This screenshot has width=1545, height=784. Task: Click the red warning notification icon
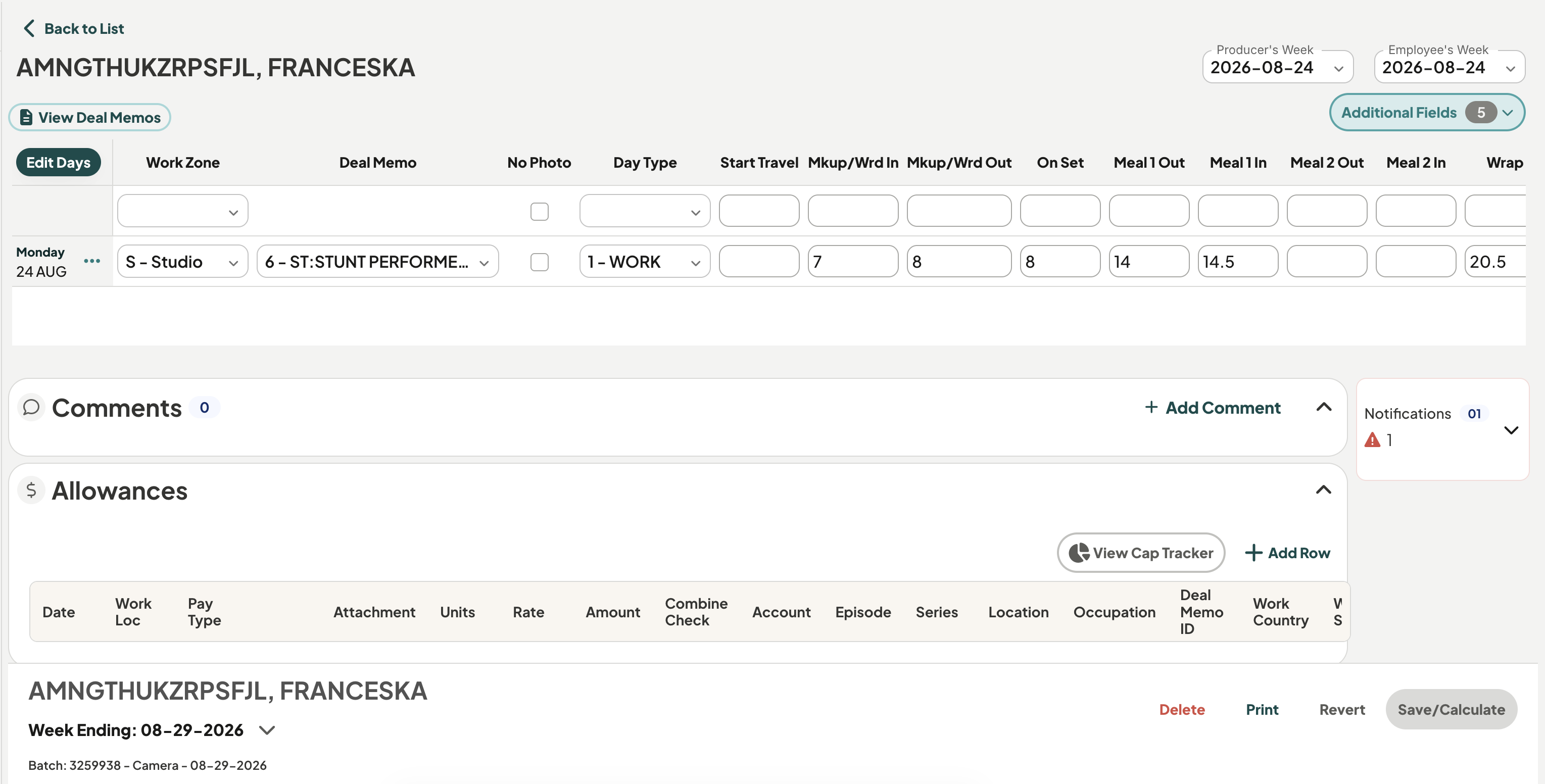1372,439
